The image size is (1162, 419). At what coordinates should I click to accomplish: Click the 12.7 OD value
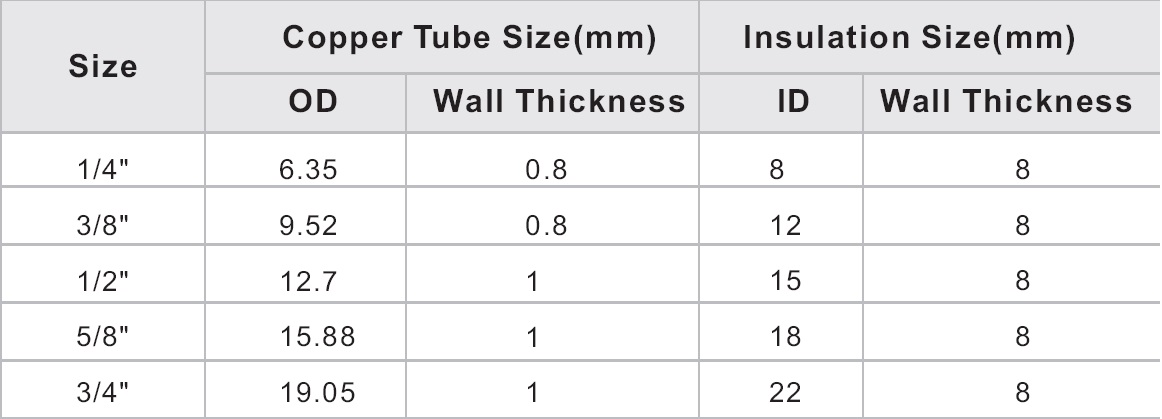[308, 281]
